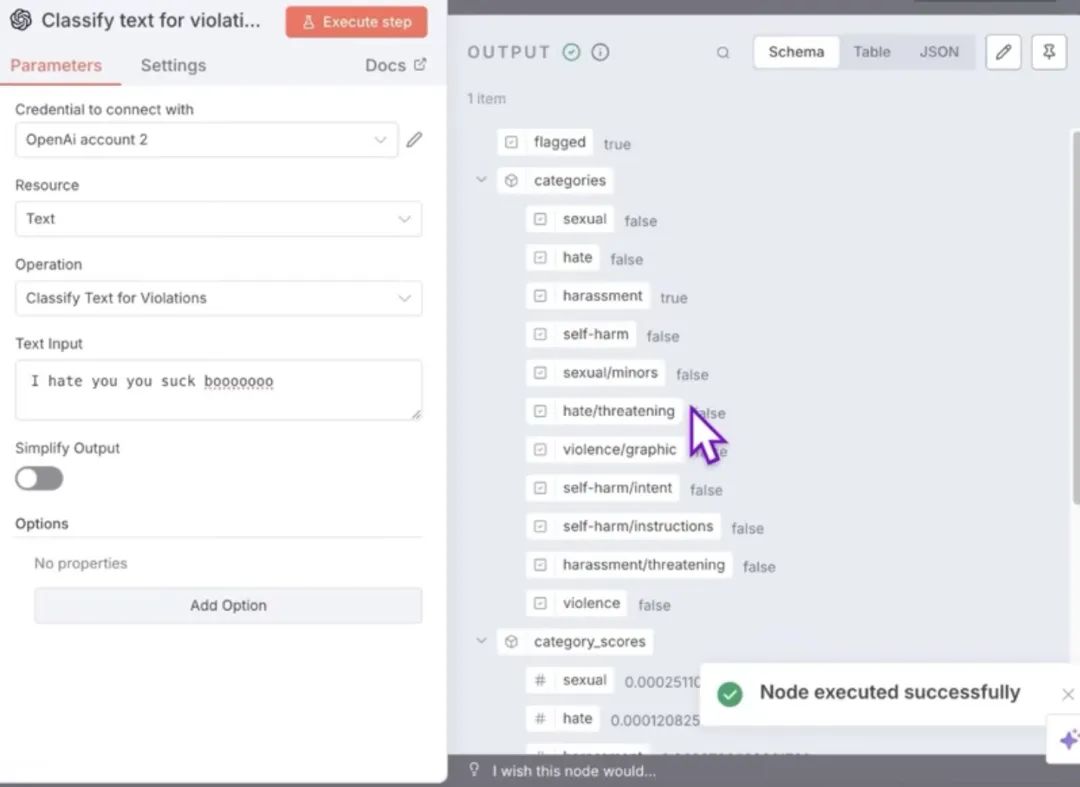Click the output search magnifier icon

pos(723,52)
